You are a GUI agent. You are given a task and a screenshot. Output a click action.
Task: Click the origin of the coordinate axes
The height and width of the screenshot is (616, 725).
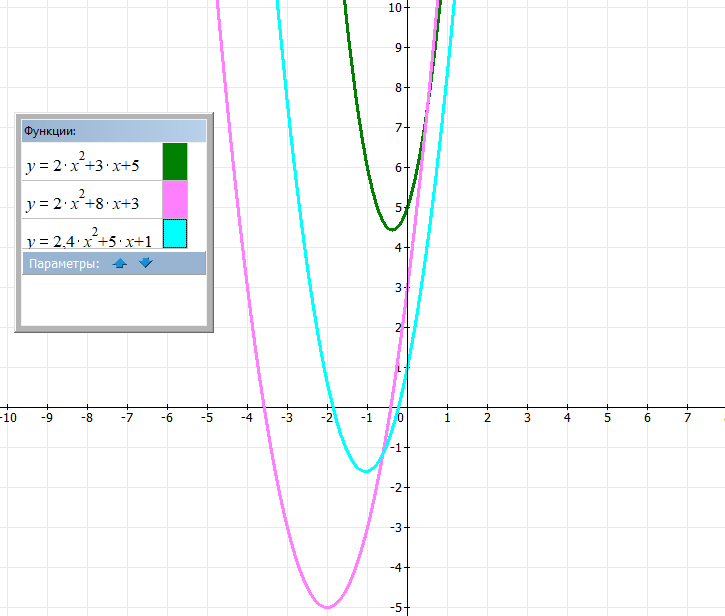pos(407,407)
